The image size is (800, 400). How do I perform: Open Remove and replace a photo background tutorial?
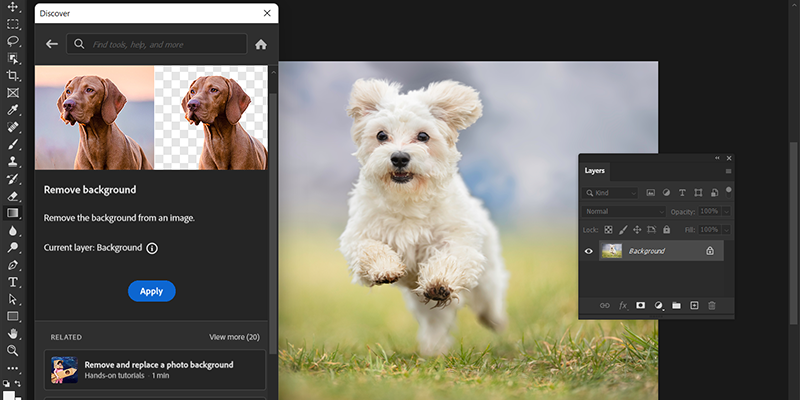(155, 369)
